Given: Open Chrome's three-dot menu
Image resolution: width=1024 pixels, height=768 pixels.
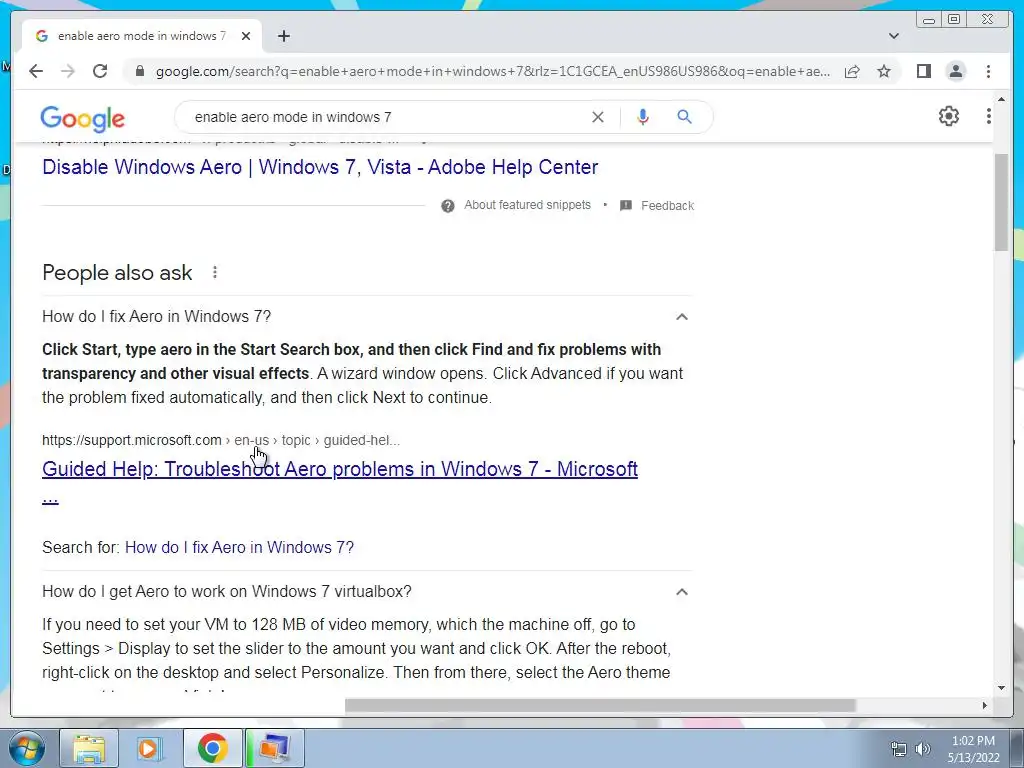Looking at the screenshot, I should pos(988,71).
